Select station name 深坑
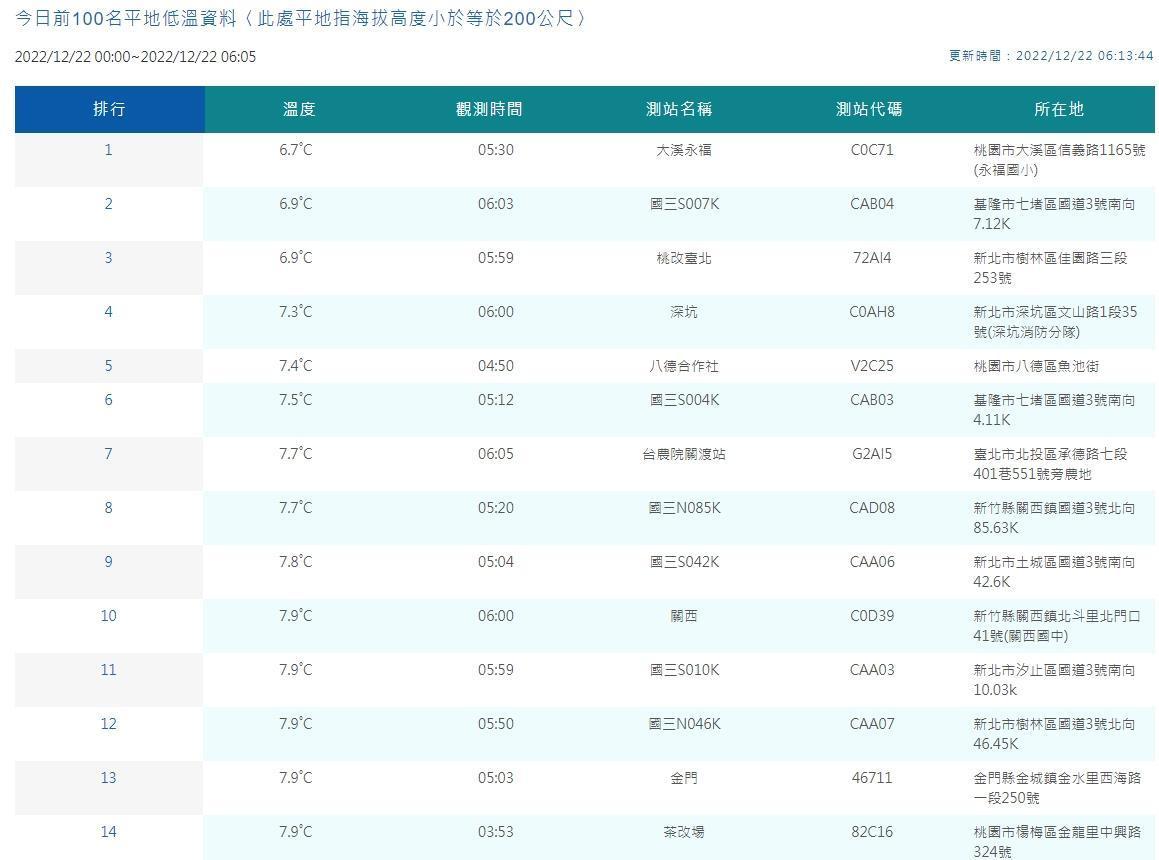The image size is (1159, 860). coord(684,312)
